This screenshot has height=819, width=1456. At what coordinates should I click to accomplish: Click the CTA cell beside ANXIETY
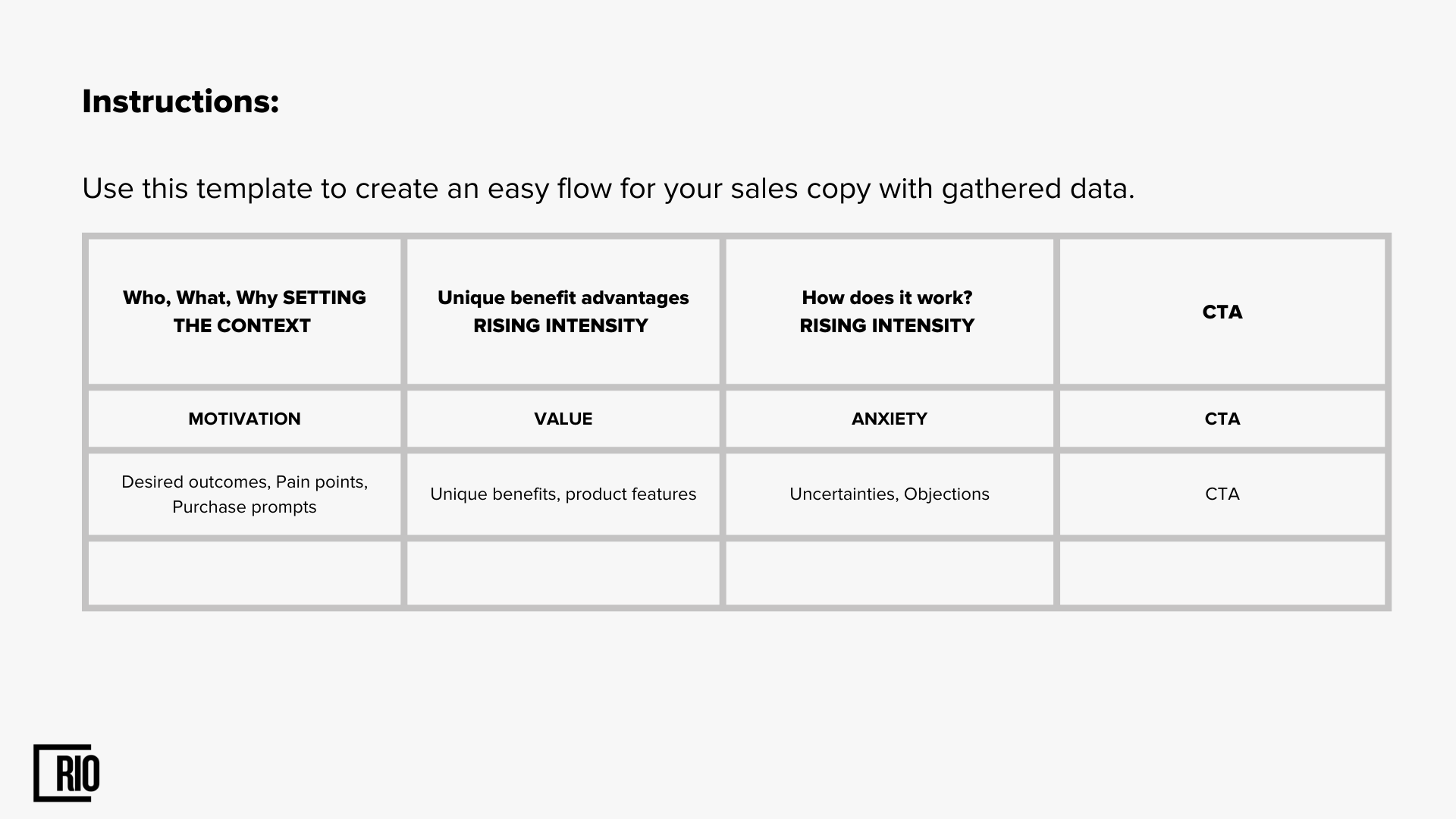click(1222, 419)
